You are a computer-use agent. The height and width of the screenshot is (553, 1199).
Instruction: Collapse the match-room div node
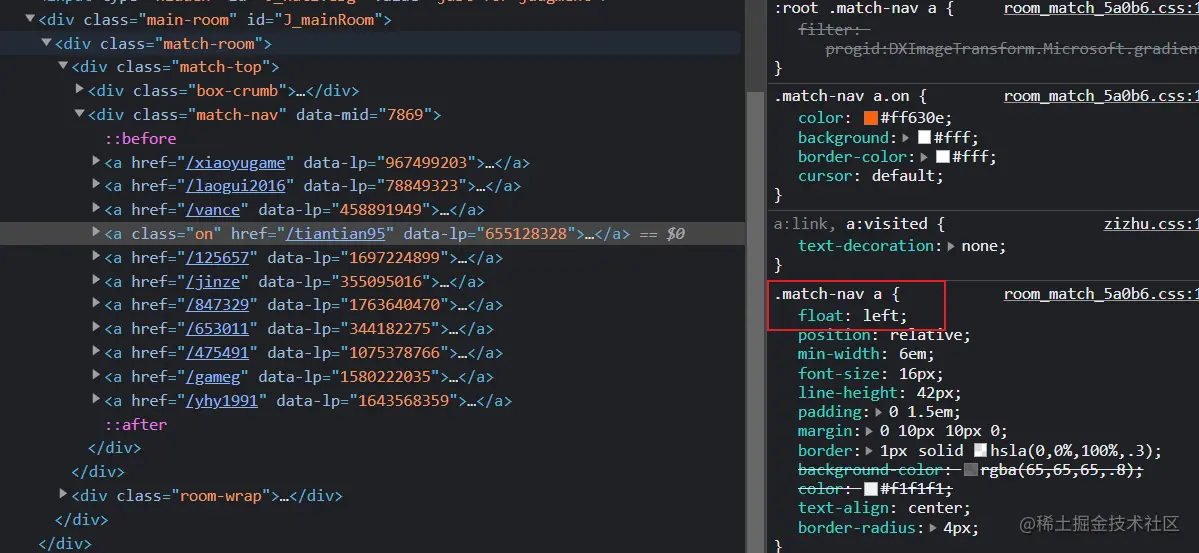(x=47, y=44)
